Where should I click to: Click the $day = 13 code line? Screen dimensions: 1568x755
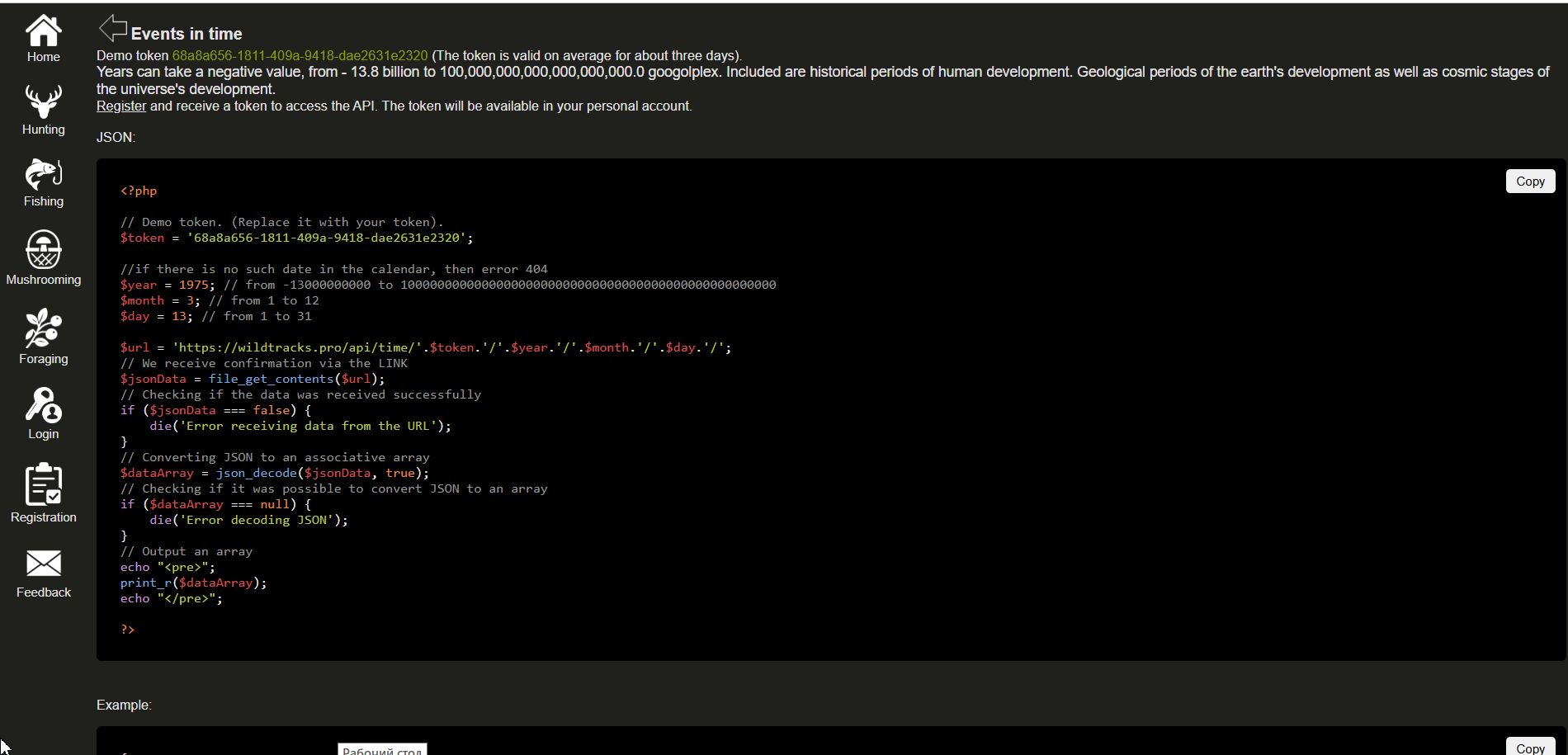click(x=216, y=316)
